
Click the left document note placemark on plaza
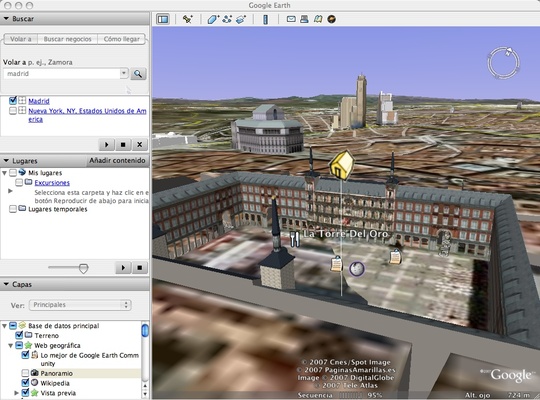pos(336,264)
